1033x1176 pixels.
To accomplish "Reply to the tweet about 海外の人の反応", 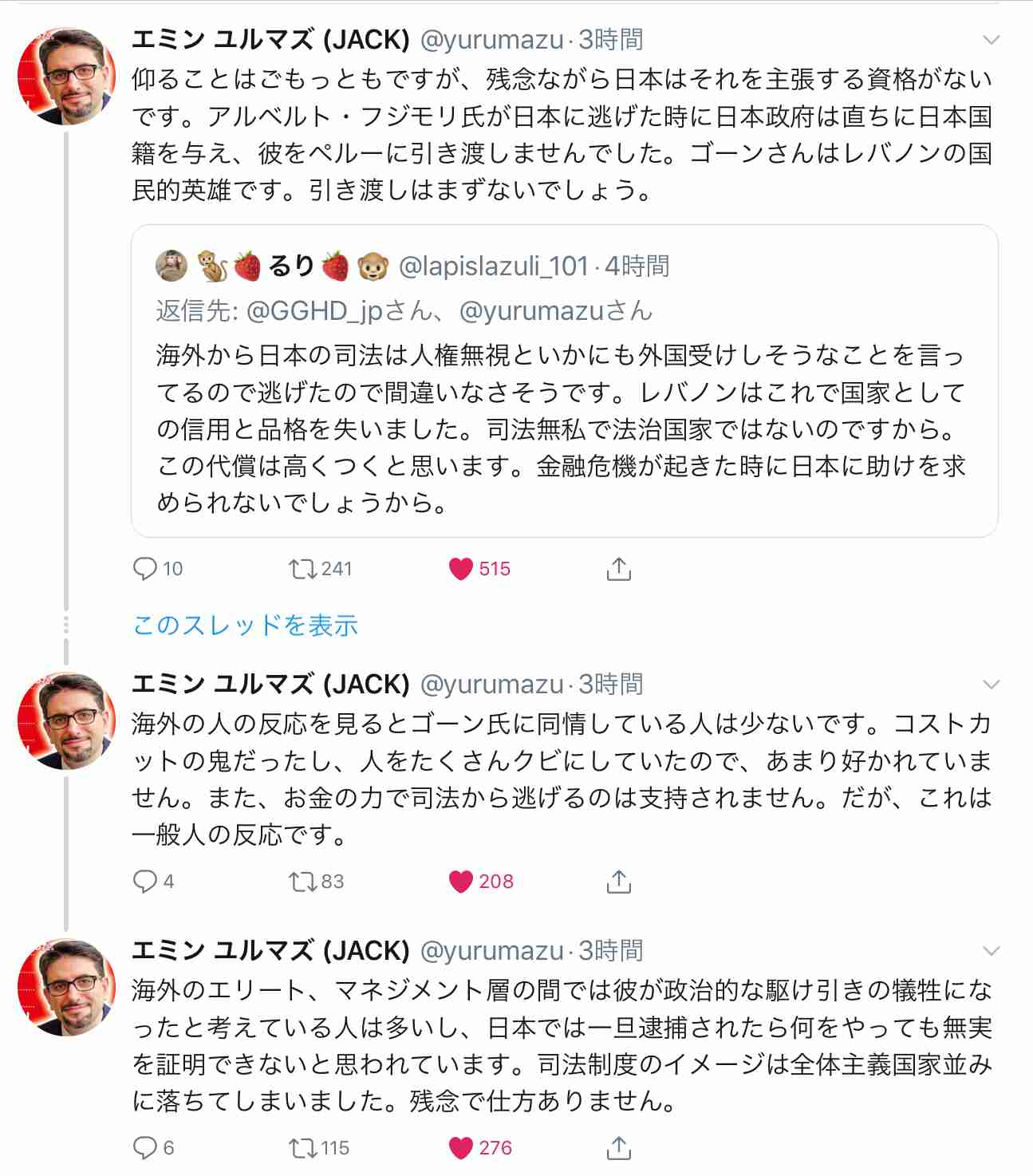I will pos(145,881).
